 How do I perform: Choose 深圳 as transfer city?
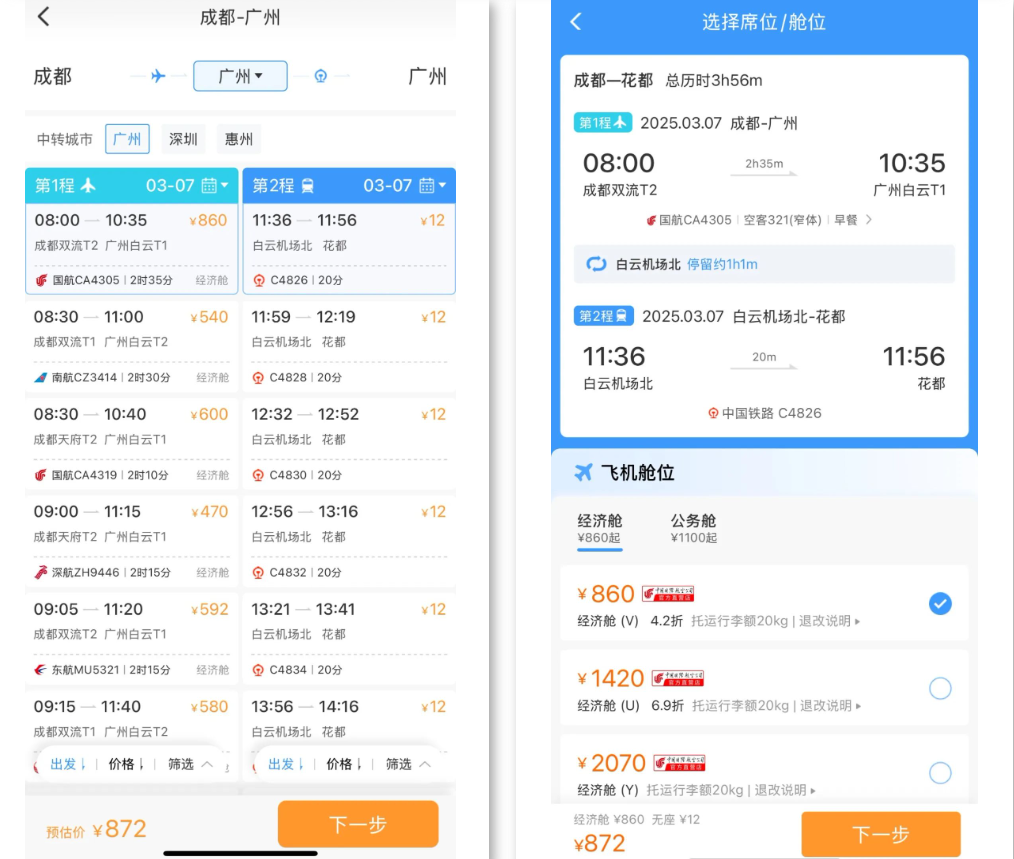pyautogui.click(x=183, y=139)
